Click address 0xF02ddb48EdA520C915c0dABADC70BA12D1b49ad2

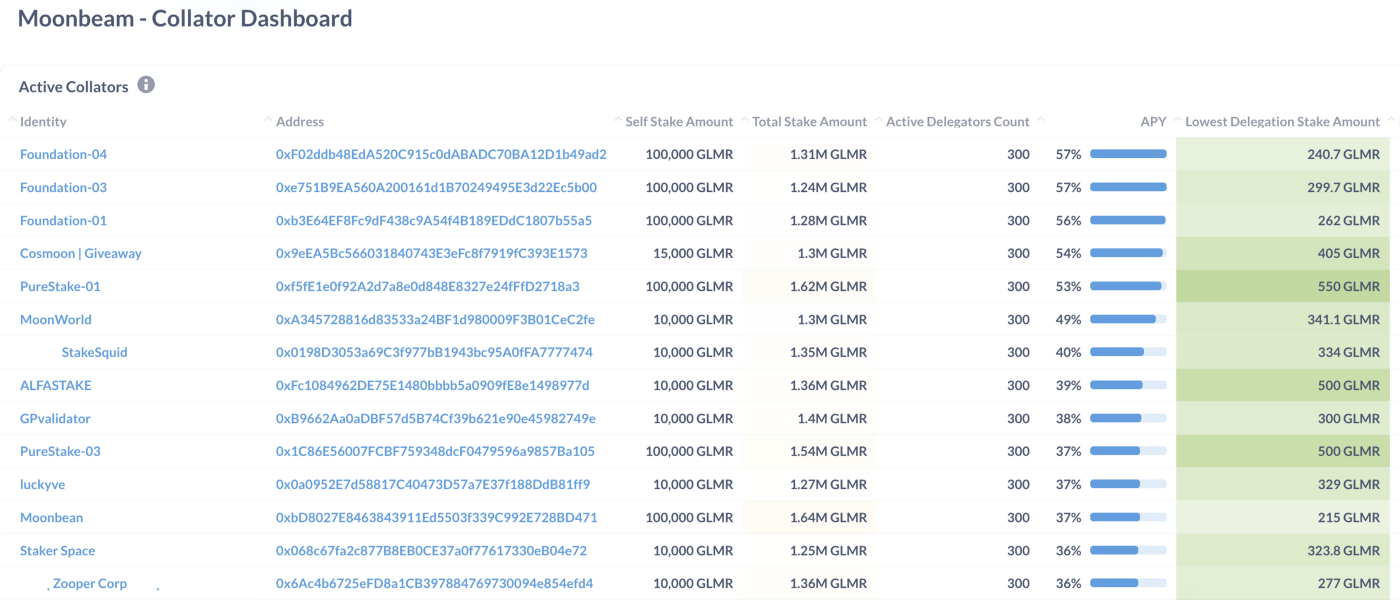(441, 154)
